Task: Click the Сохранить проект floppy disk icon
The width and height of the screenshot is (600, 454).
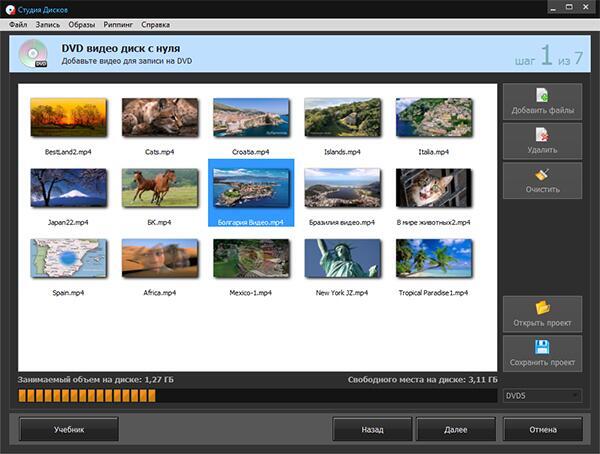Action: click(x=541, y=347)
